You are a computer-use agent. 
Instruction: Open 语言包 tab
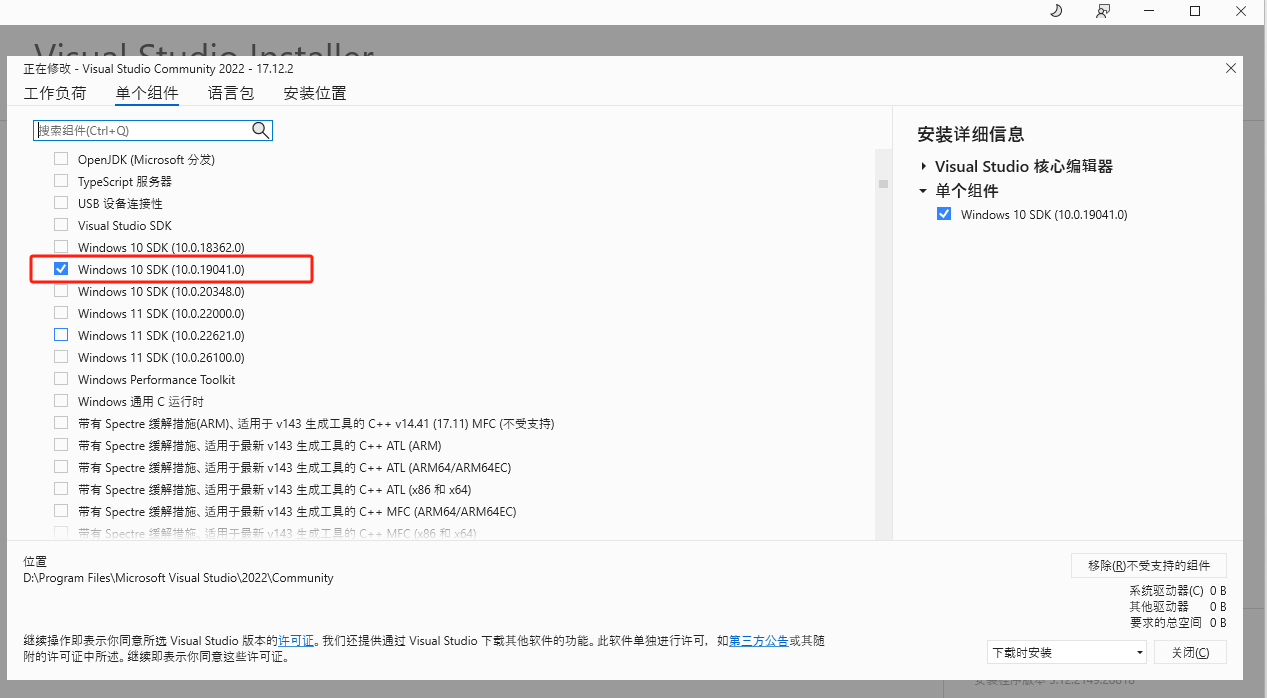click(231, 93)
